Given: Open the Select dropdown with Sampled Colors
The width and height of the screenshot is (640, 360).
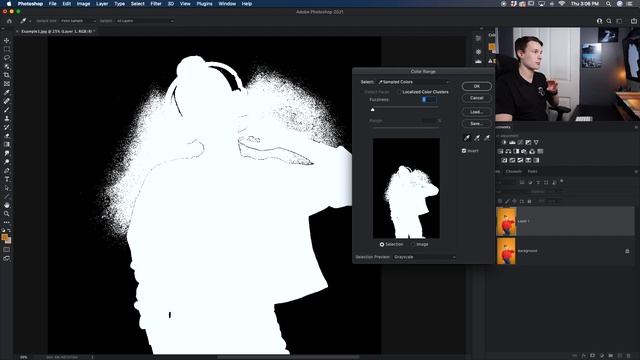Looking at the screenshot, I should pos(413,82).
